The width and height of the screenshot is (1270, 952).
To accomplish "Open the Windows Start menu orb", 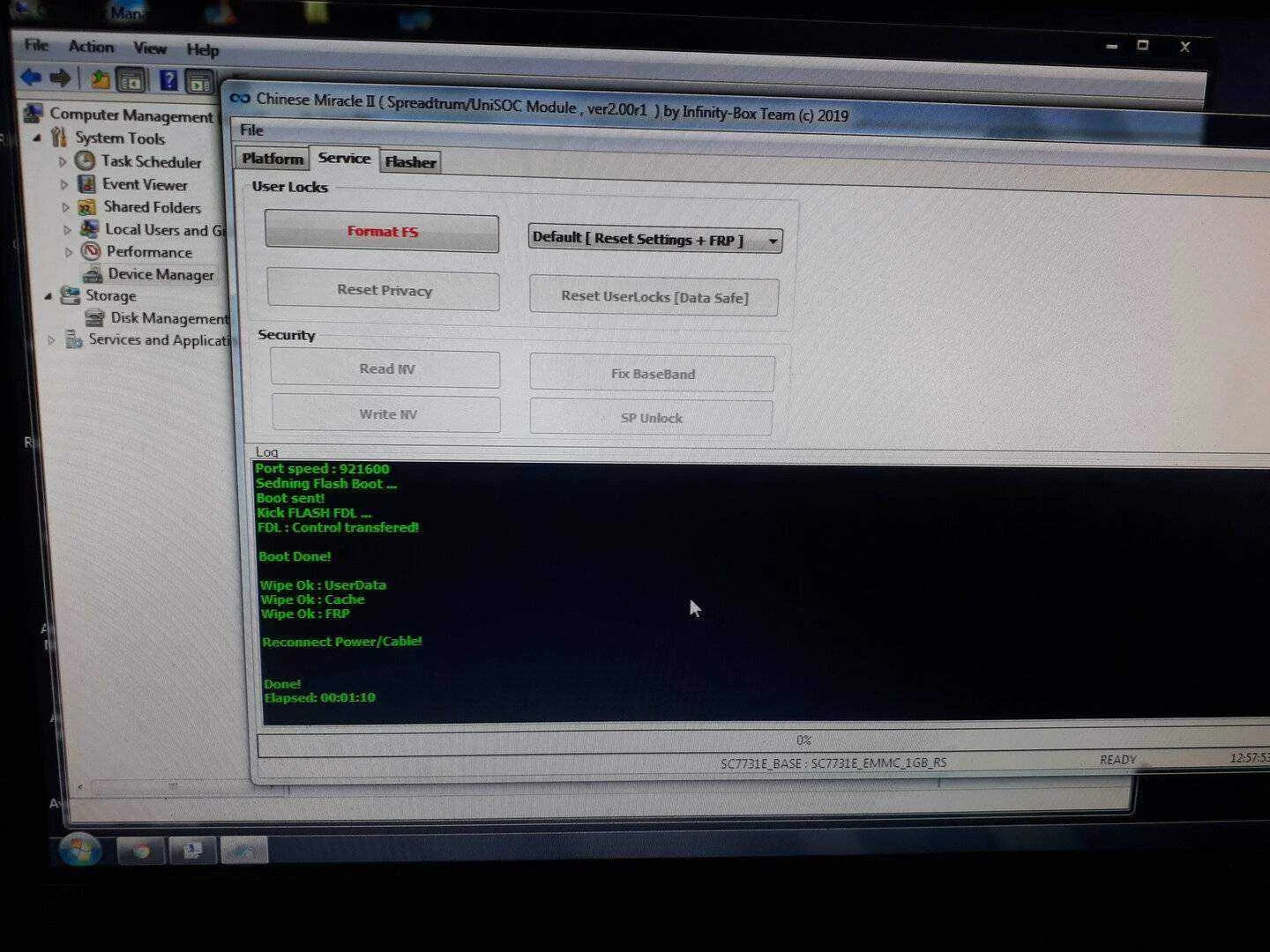I will [79, 850].
